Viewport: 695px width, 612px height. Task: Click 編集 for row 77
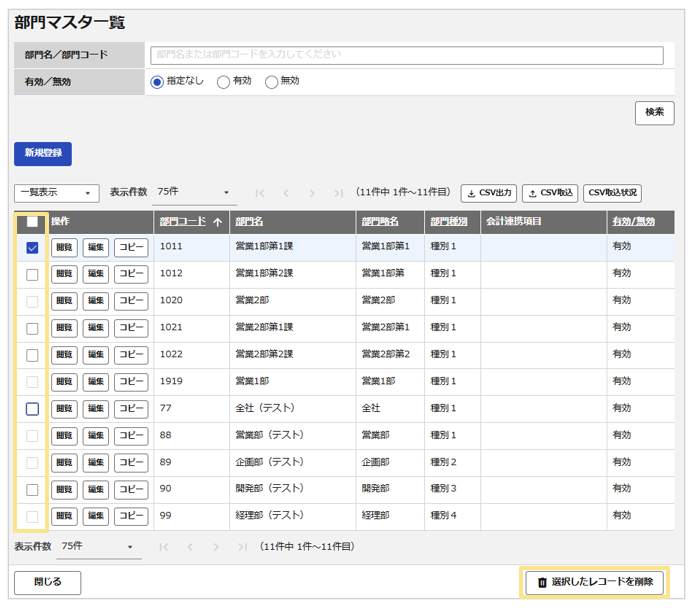[96, 409]
